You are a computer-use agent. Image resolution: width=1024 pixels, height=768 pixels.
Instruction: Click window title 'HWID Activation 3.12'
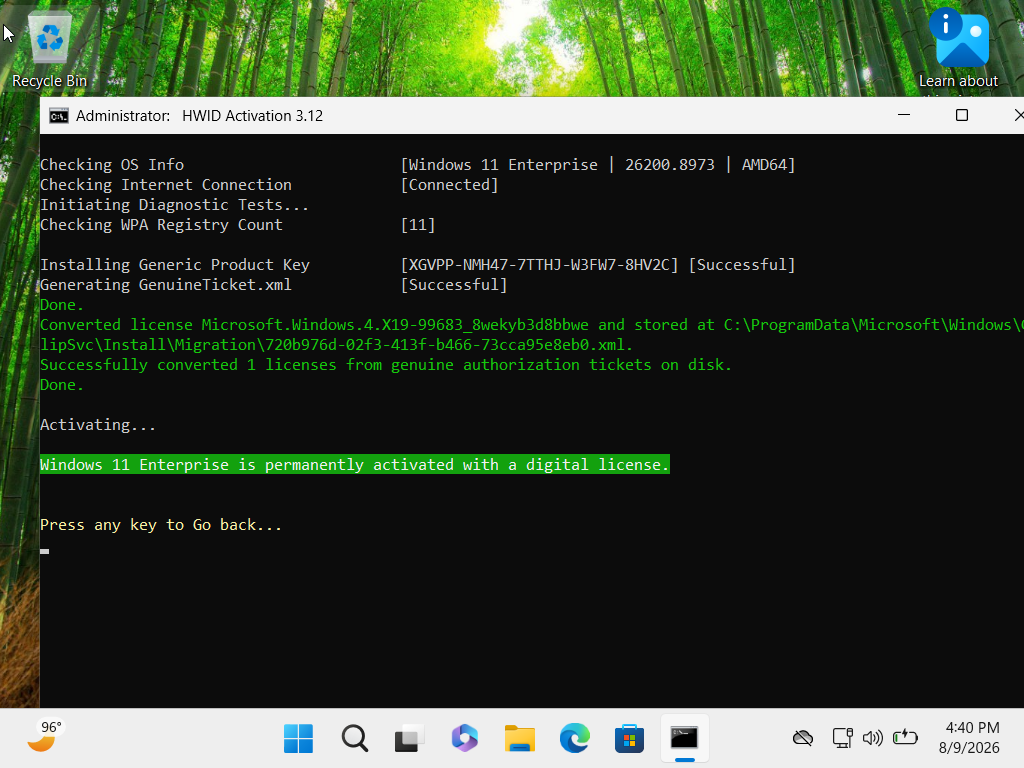click(x=252, y=116)
